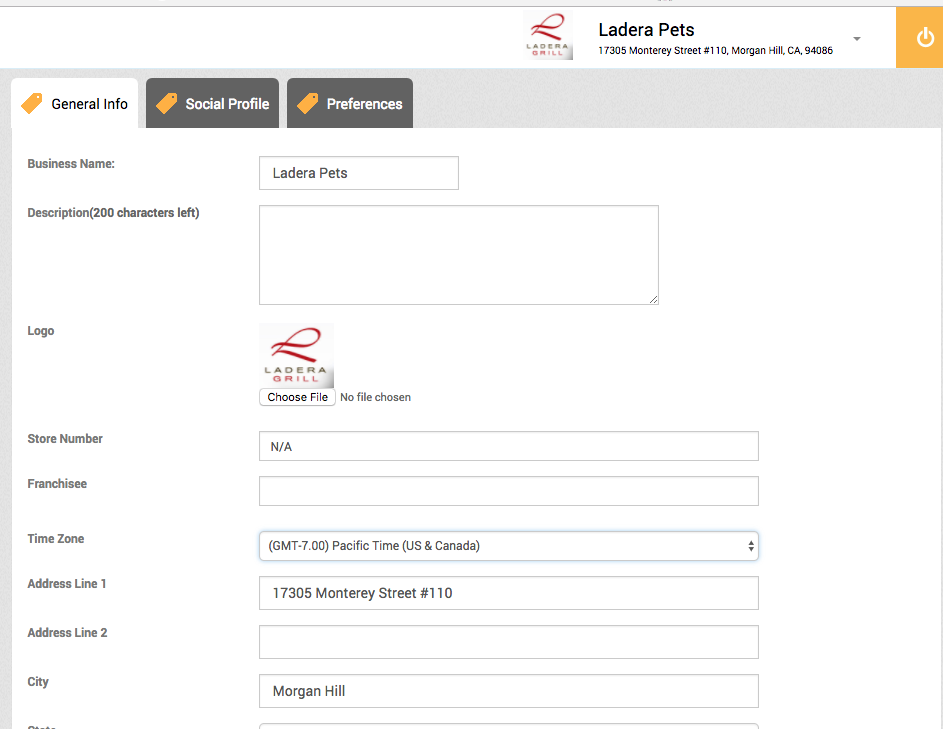The height and width of the screenshot is (729, 943).
Task: Click the 'Business Name:' label
Action: (x=71, y=164)
